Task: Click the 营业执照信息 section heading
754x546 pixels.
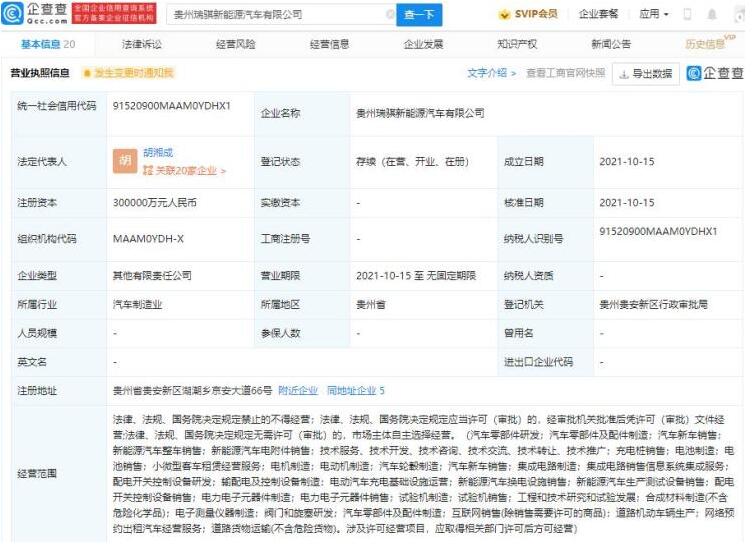Action: click(40, 73)
